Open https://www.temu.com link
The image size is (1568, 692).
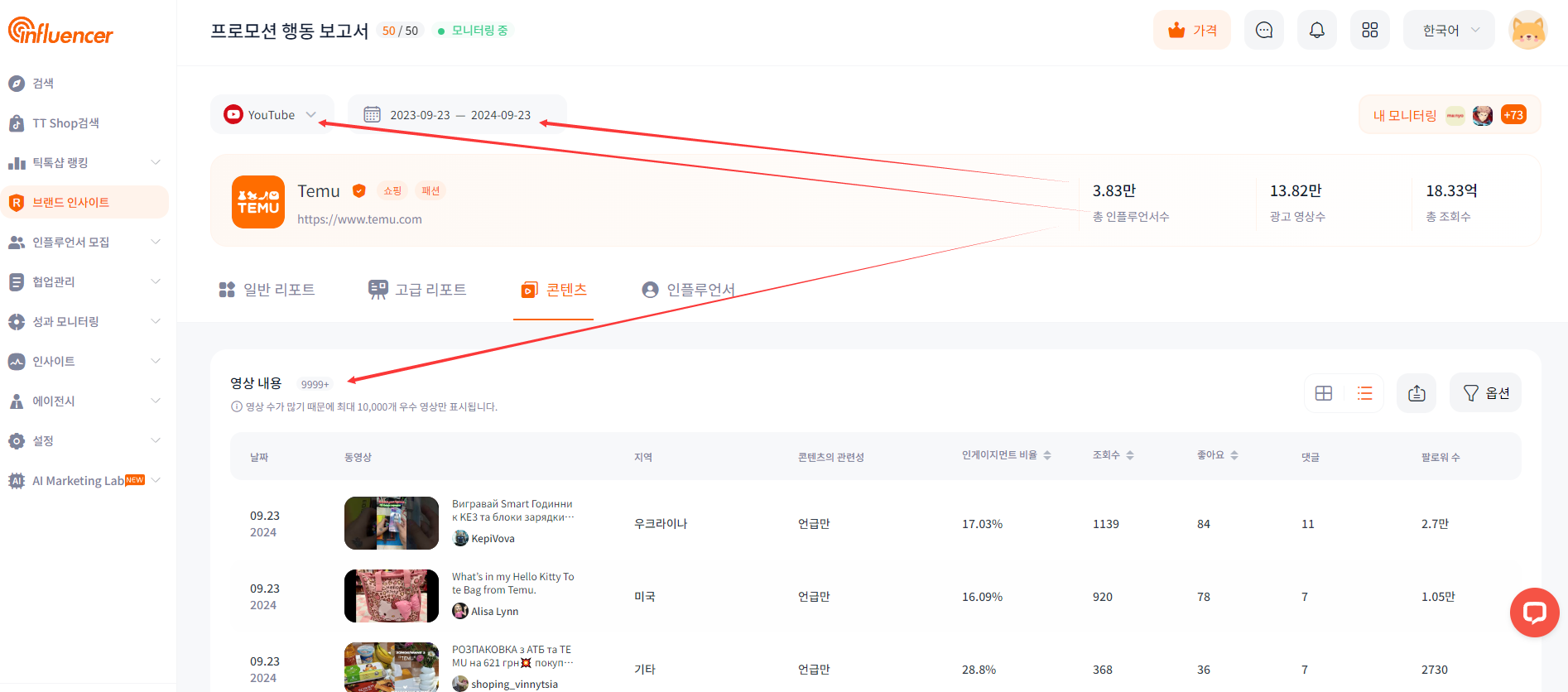click(359, 219)
